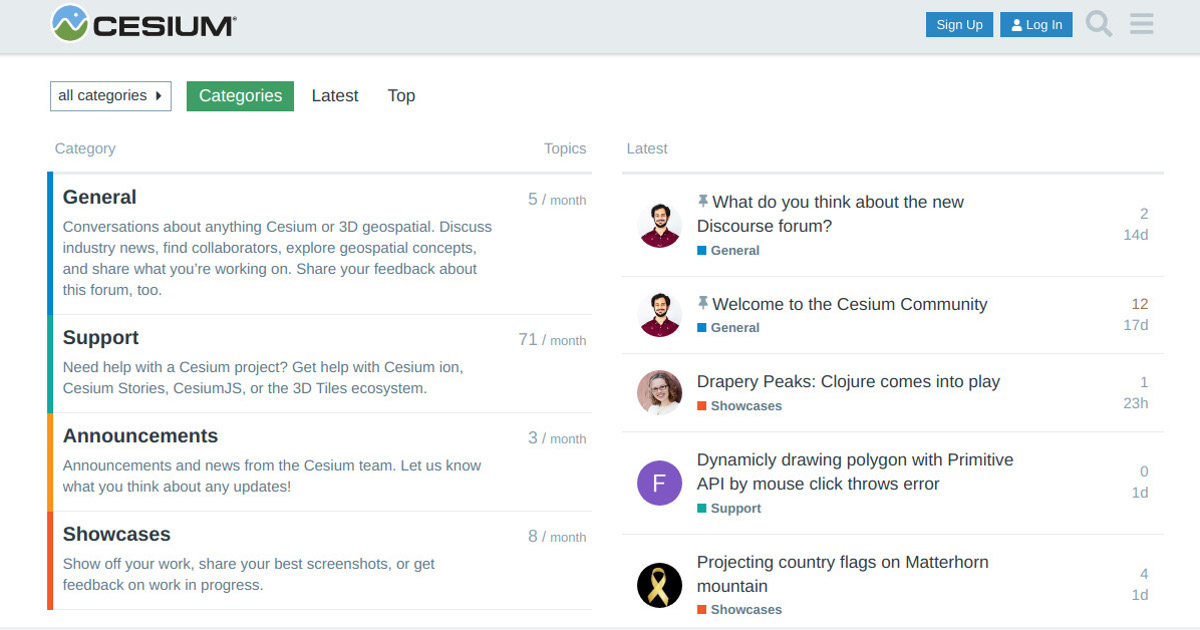The width and height of the screenshot is (1200, 630).
Task: Open the Dynamicly drawing polygon topic
Action: [x=854, y=471]
